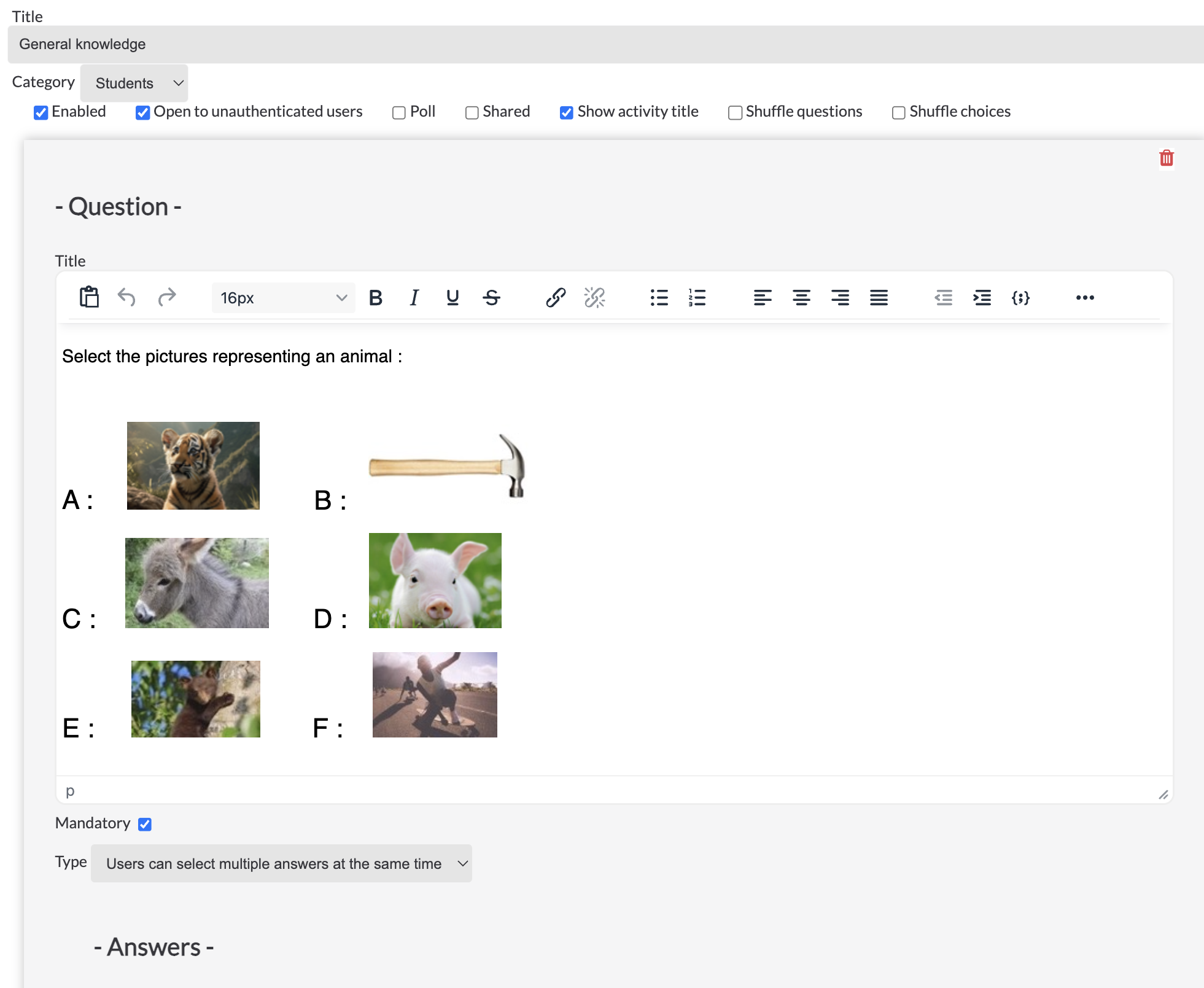Click the B : label text
This screenshot has width=1204, height=988.
click(x=330, y=500)
